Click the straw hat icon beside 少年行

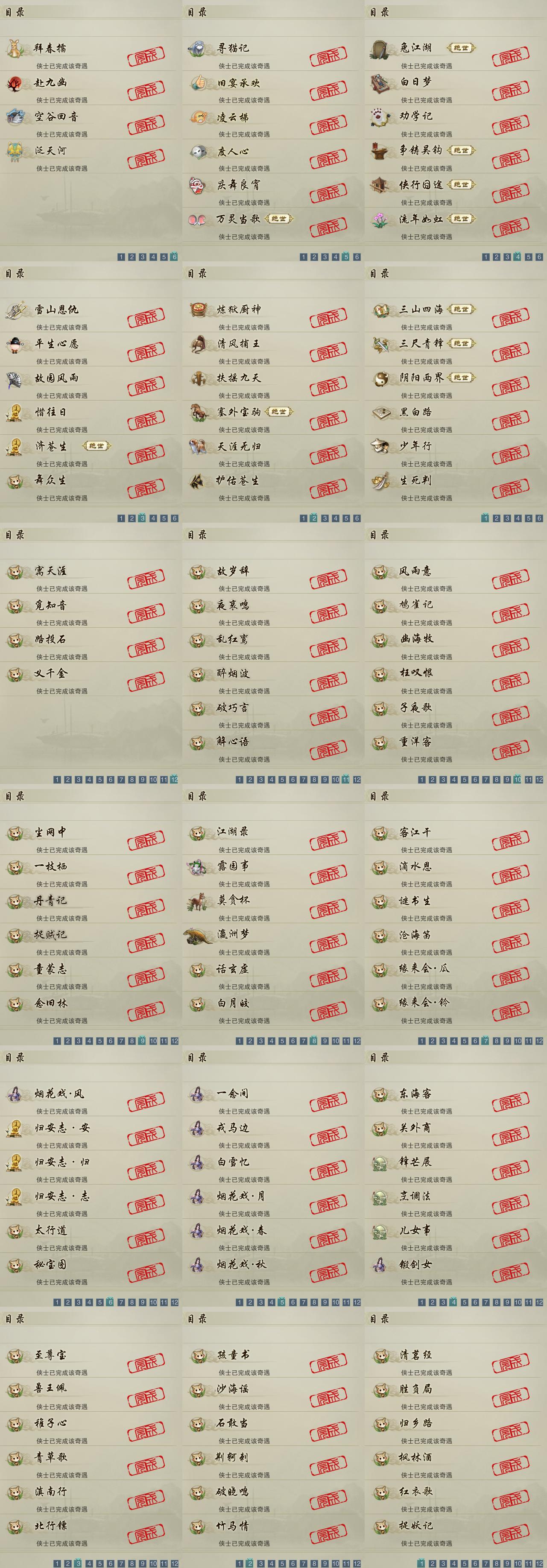click(380, 446)
